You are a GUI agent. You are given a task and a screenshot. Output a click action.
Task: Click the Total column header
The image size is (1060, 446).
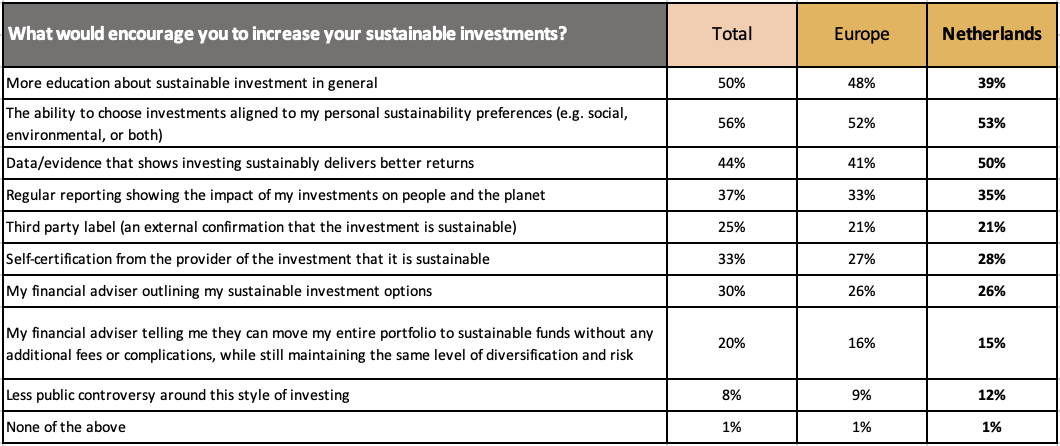[x=731, y=34]
